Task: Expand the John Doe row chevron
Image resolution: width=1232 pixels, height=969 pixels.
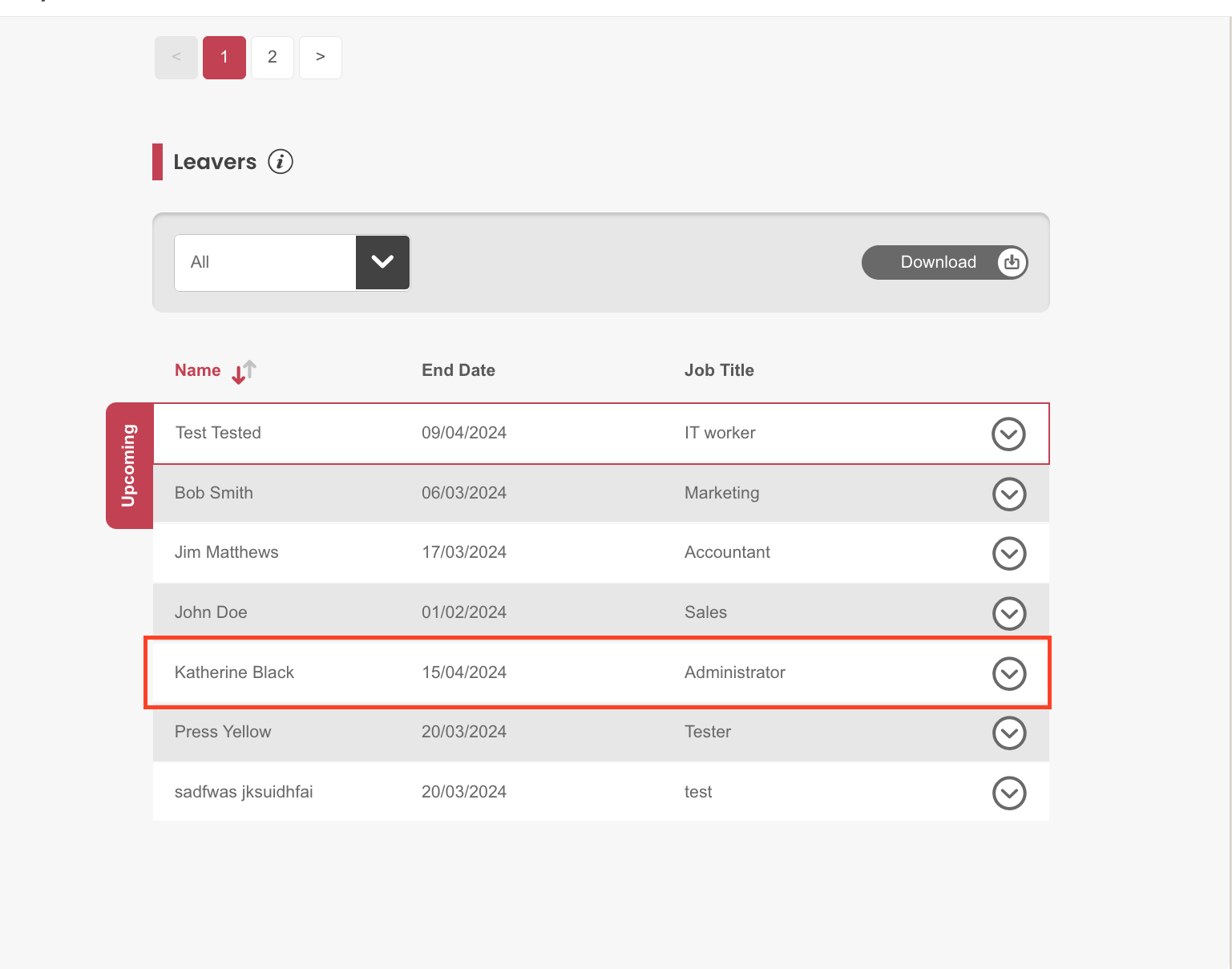Action: [x=1009, y=613]
